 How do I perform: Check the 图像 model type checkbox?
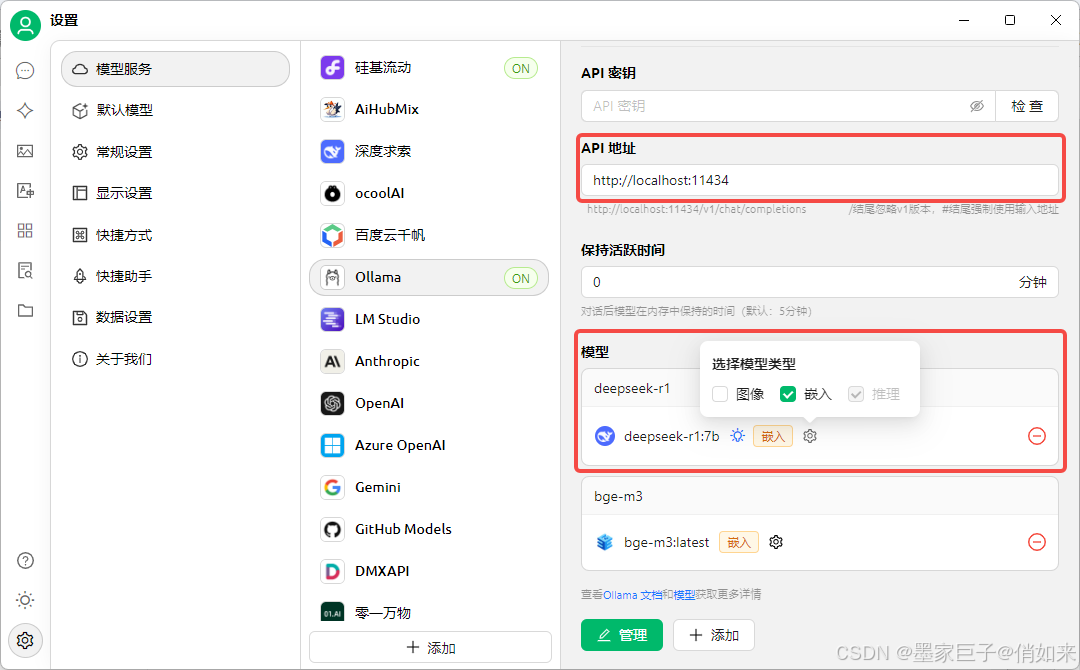[x=720, y=394]
